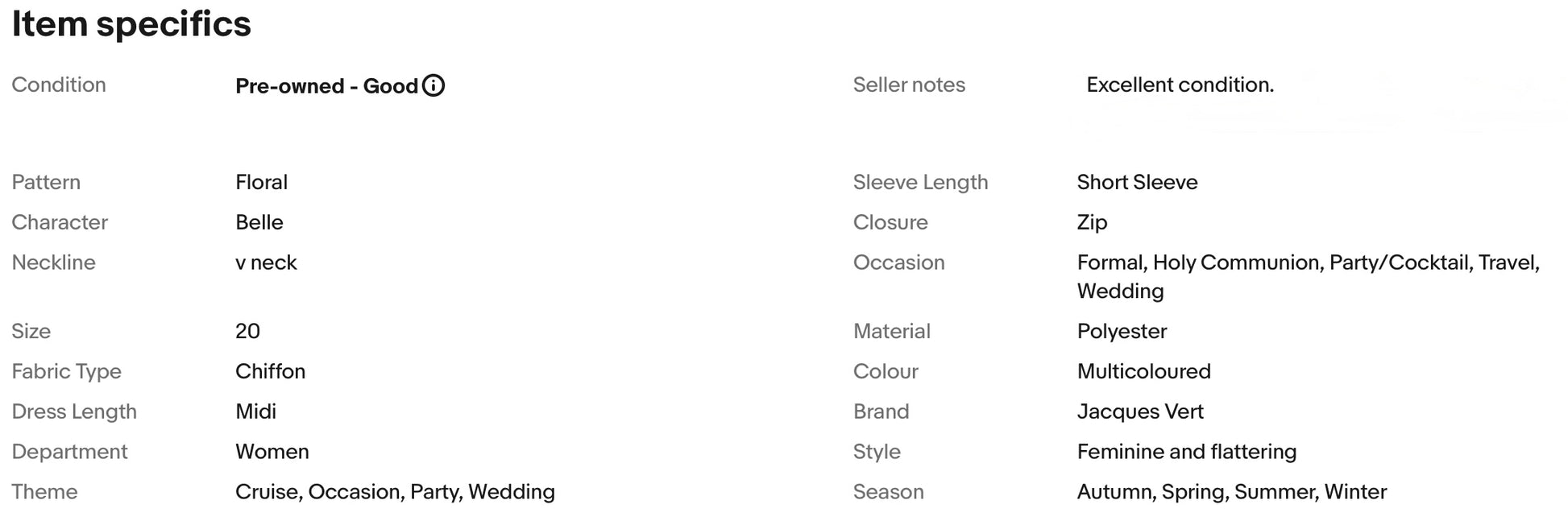Click the size 20 value
Screen dimensions: 1568x521
coord(247,331)
